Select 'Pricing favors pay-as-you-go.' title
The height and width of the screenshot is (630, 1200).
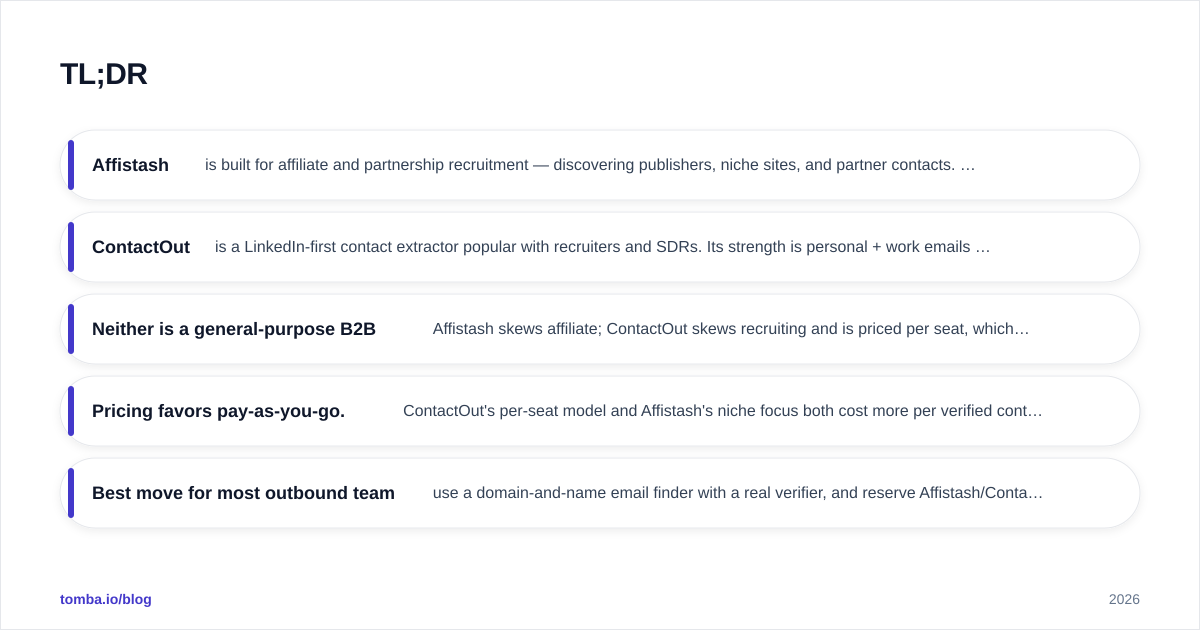(218, 411)
